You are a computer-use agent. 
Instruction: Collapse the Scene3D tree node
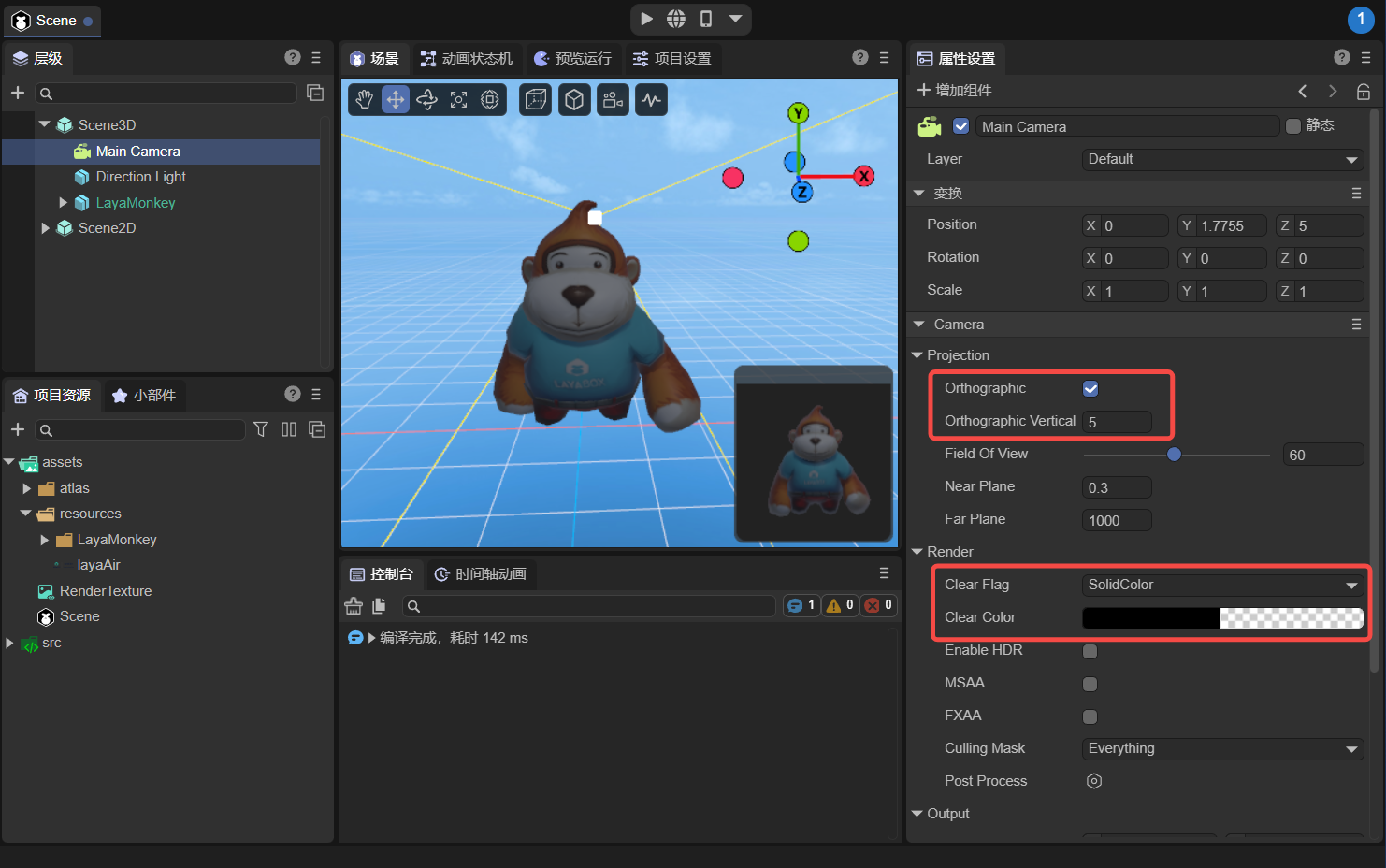(45, 124)
